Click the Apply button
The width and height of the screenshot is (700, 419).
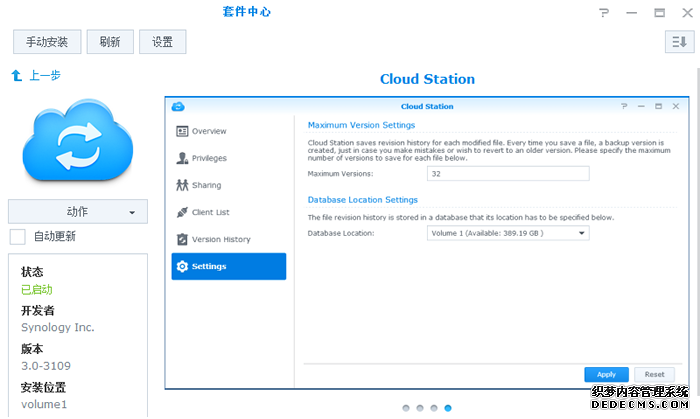(606, 374)
